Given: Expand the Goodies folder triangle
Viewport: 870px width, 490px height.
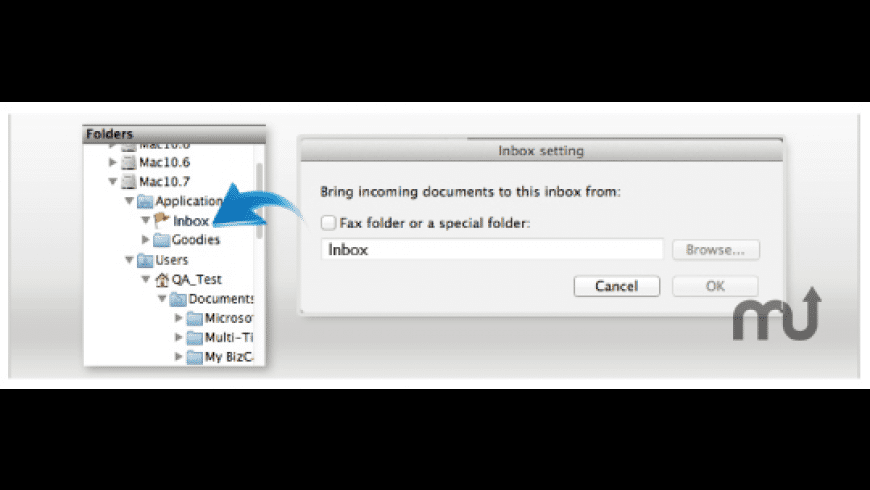Looking at the screenshot, I should pyautogui.click(x=145, y=240).
